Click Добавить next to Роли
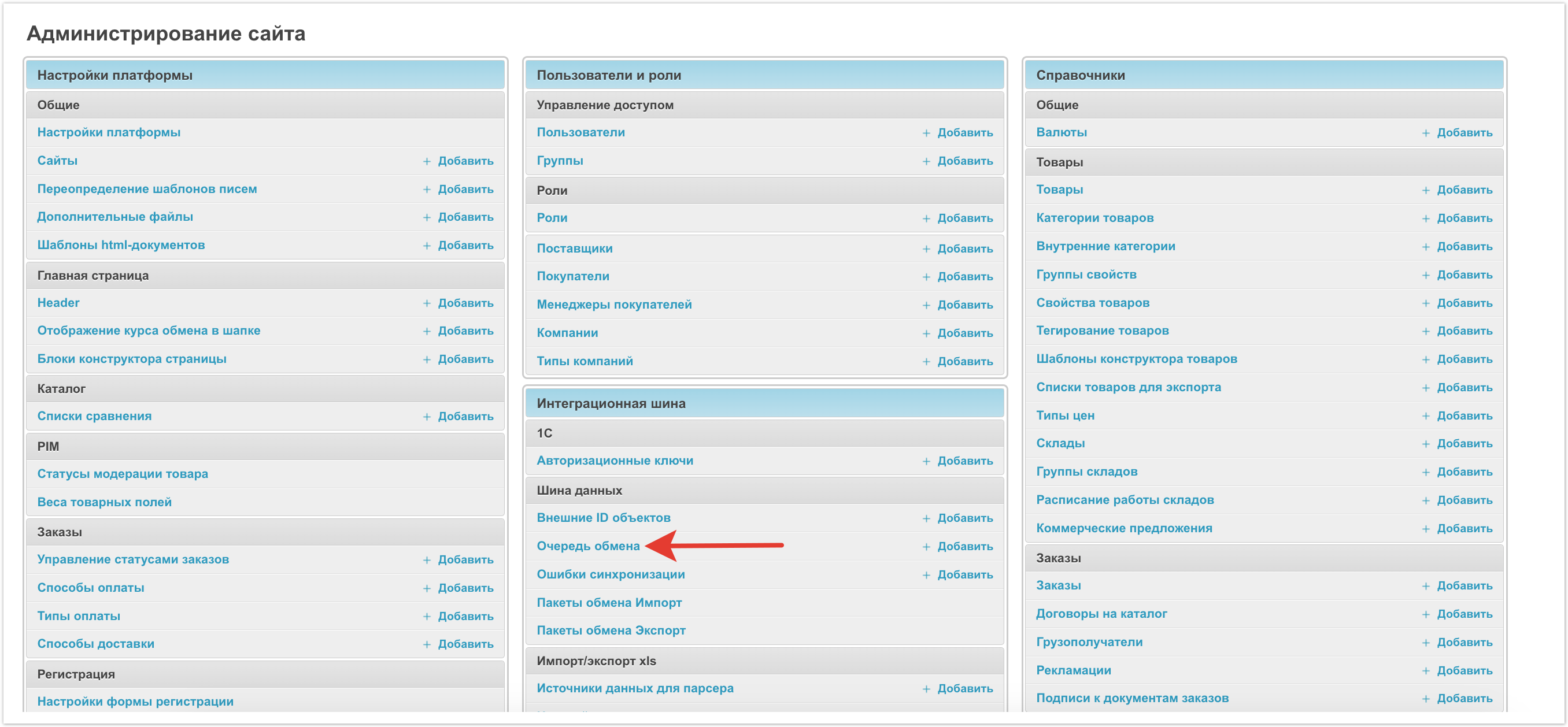This screenshot has height=727, width=1568. coord(965,218)
